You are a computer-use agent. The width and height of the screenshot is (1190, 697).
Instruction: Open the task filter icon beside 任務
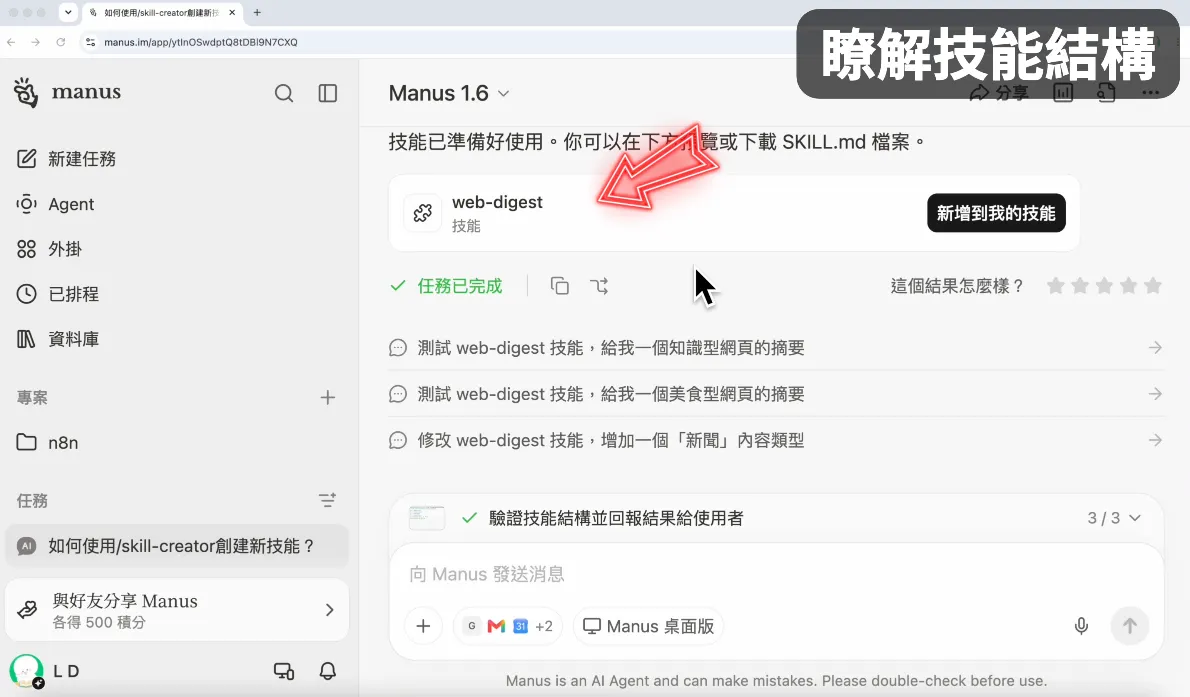pos(327,500)
